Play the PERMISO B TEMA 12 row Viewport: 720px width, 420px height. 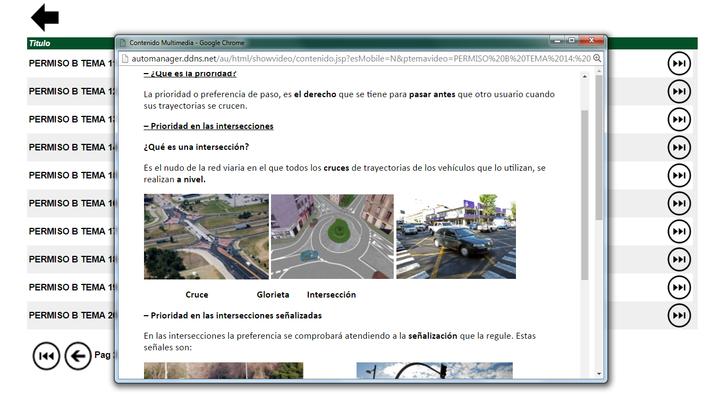(679, 91)
